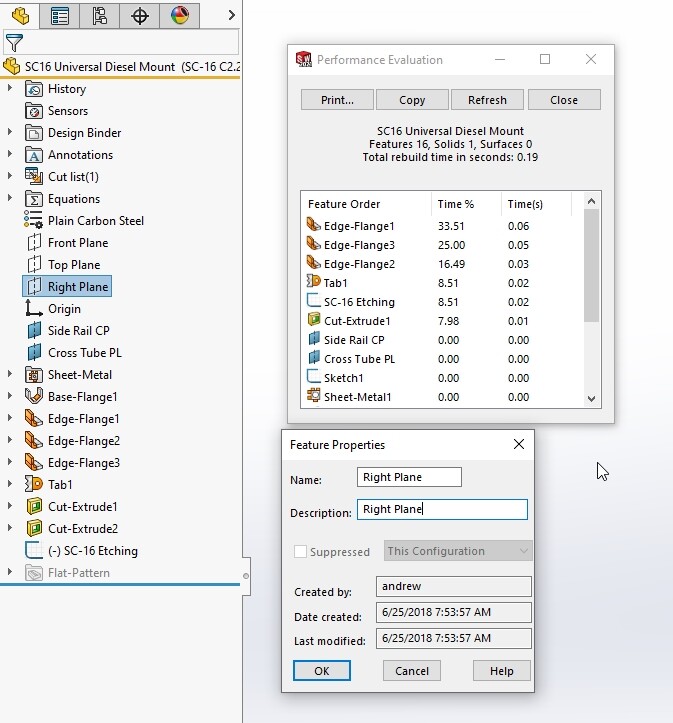Select the History folder icon
673x723 pixels.
click(34, 89)
